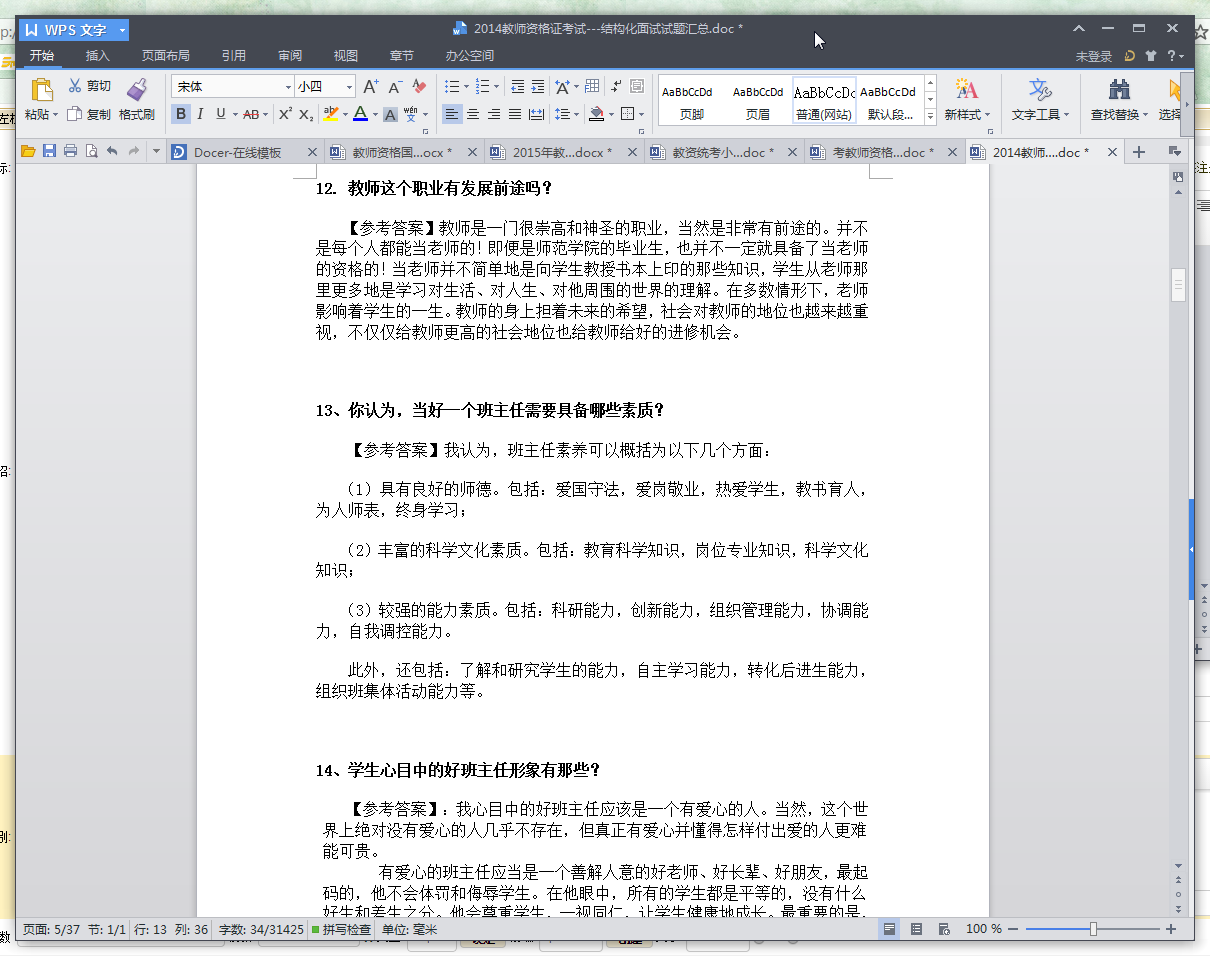Switch to web layout view icon in status bar

click(x=944, y=930)
